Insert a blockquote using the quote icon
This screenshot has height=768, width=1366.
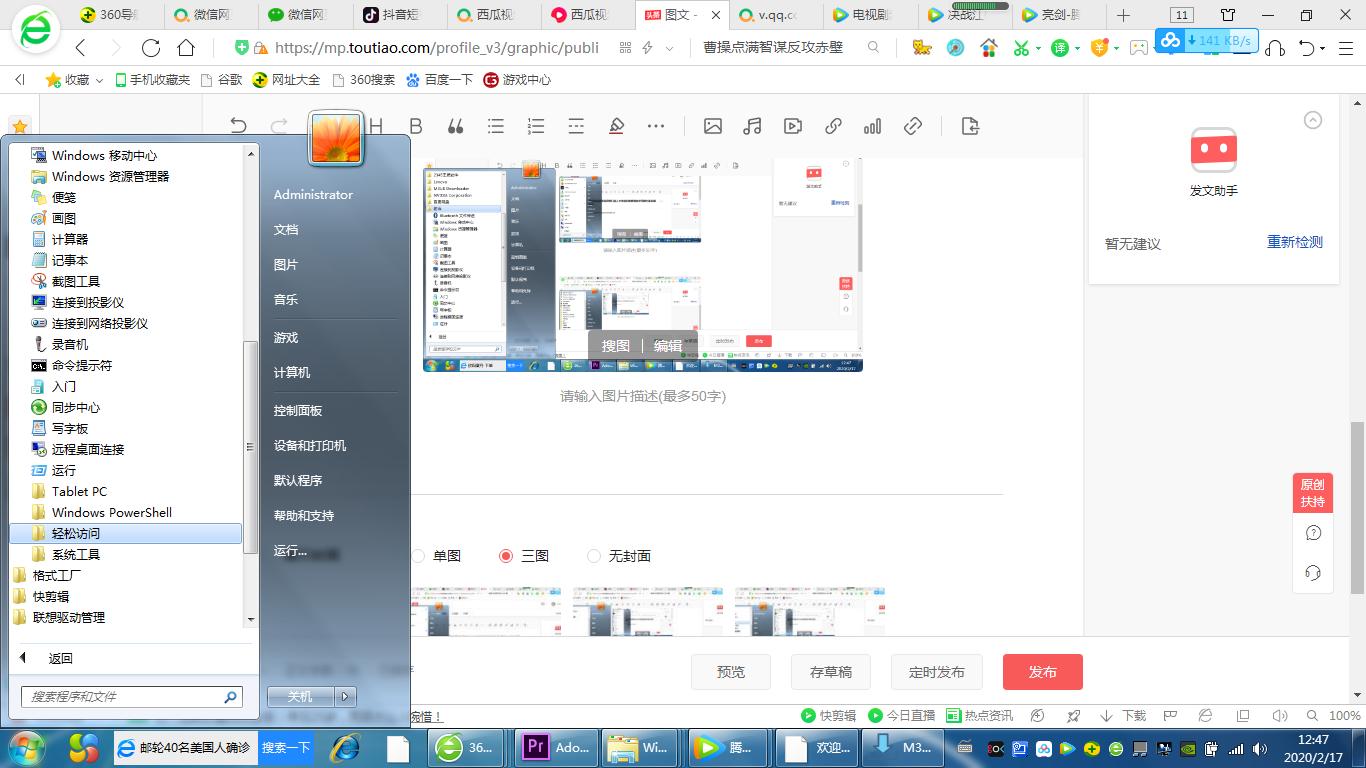click(456, 126)
